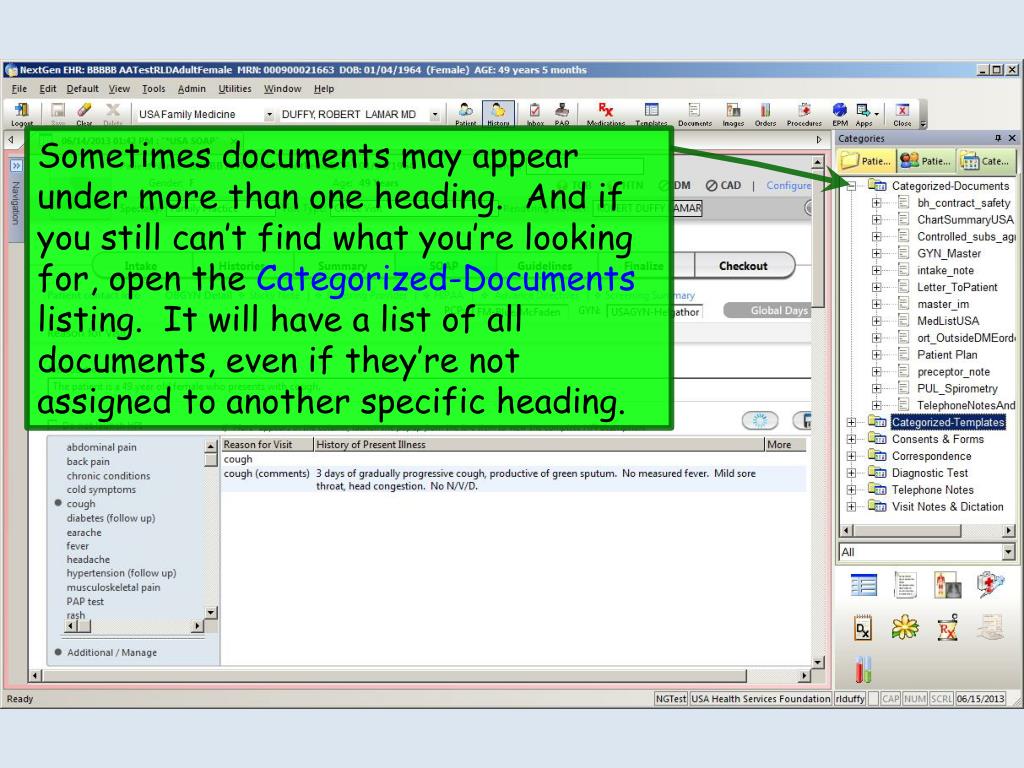Open the PAQ toolbar icon

[x=562, y=114]
